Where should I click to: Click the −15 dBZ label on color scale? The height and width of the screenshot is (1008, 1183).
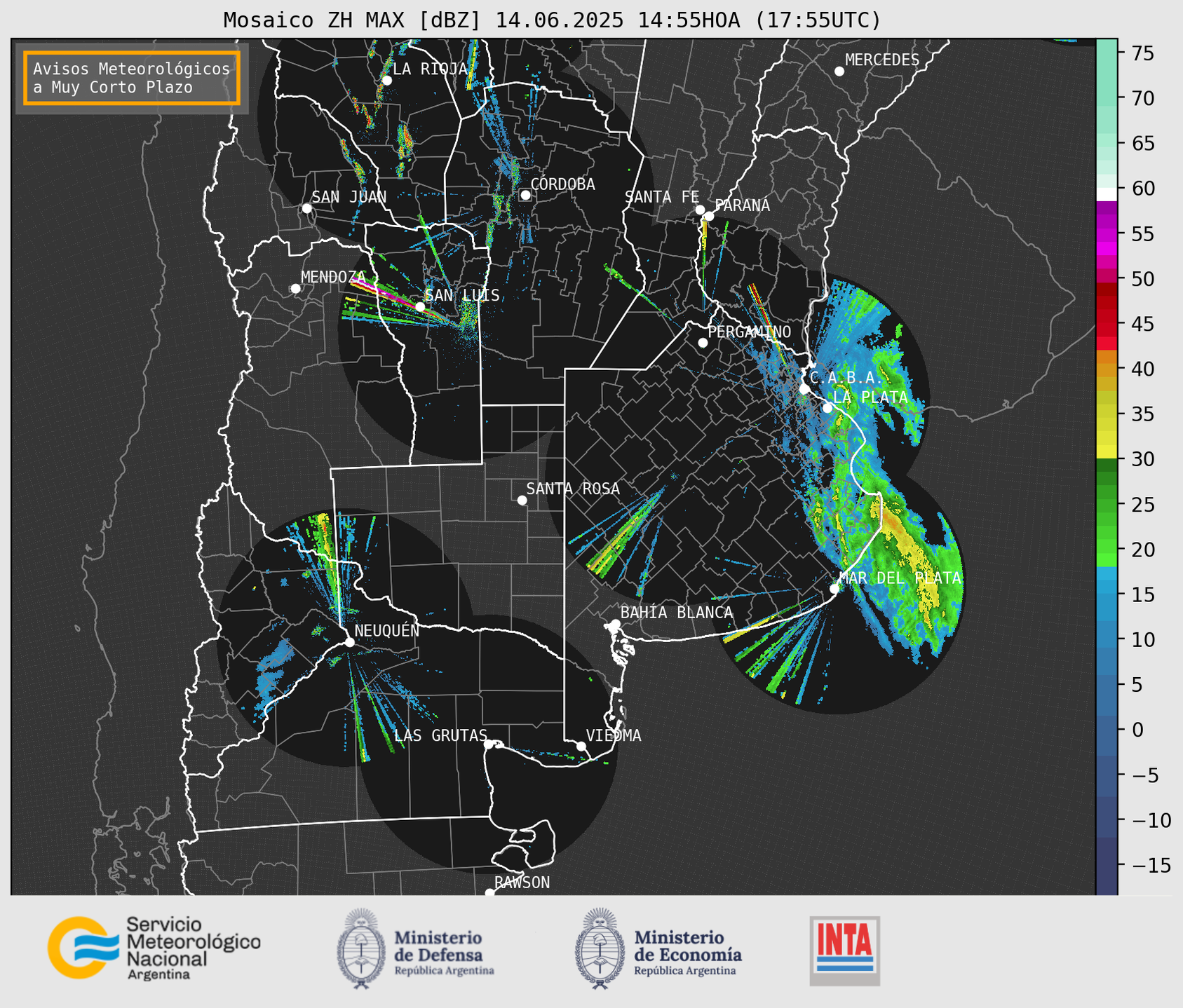pos(1150,865)
